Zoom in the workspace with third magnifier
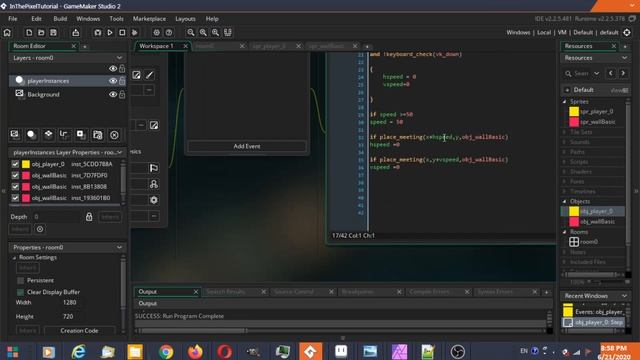640x360 pixels. 215,33
